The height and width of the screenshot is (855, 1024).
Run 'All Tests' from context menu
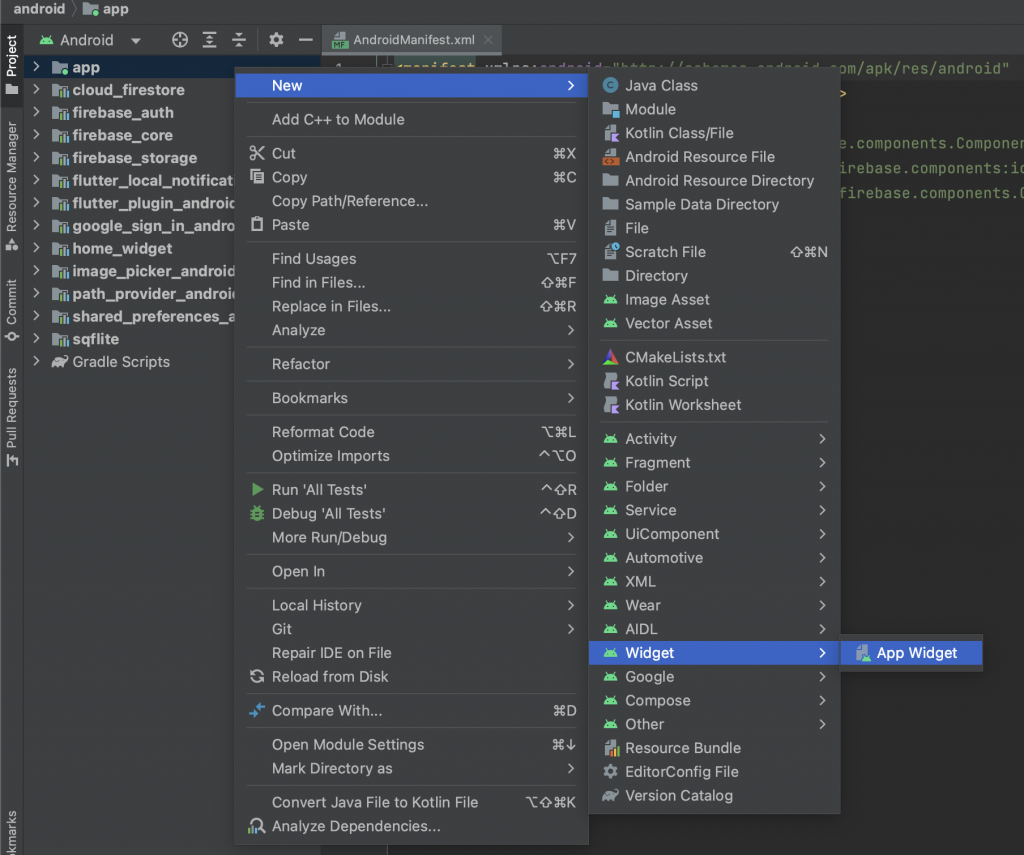click(411, 490)
